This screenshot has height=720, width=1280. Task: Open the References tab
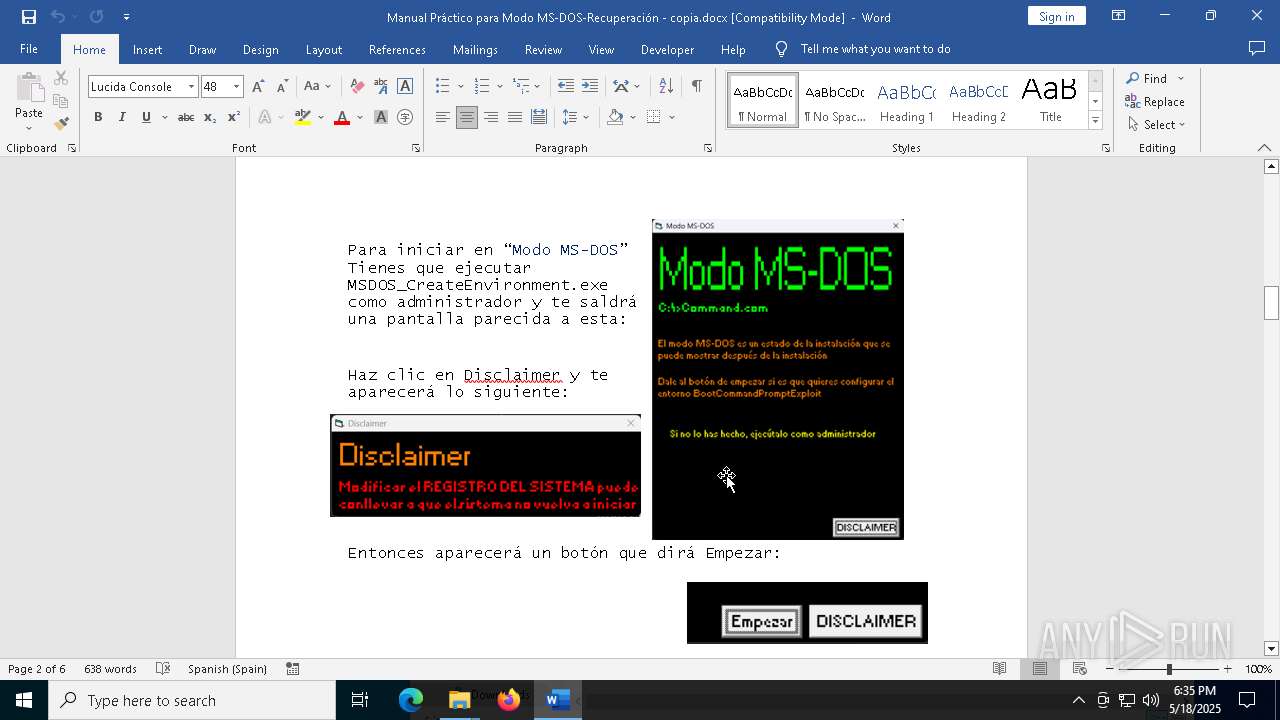pos(397,49)
